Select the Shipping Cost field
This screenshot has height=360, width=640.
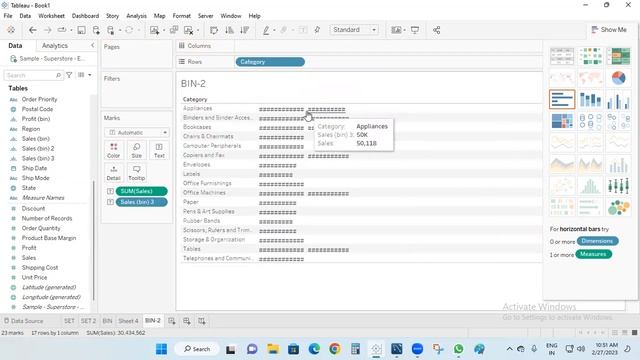click(40, 267)
